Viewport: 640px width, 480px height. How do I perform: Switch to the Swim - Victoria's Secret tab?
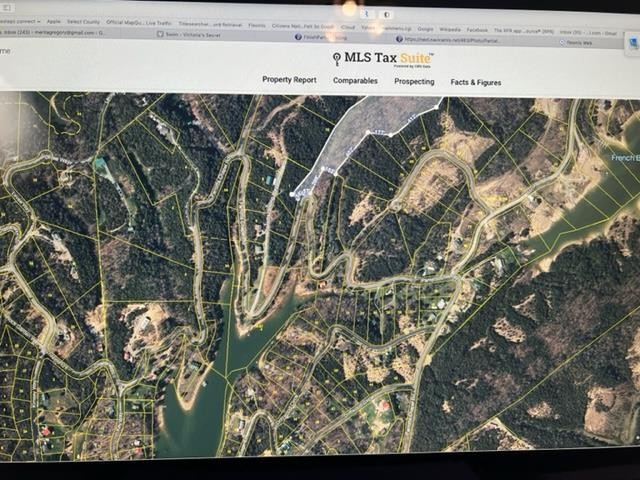tap(193, 35)
